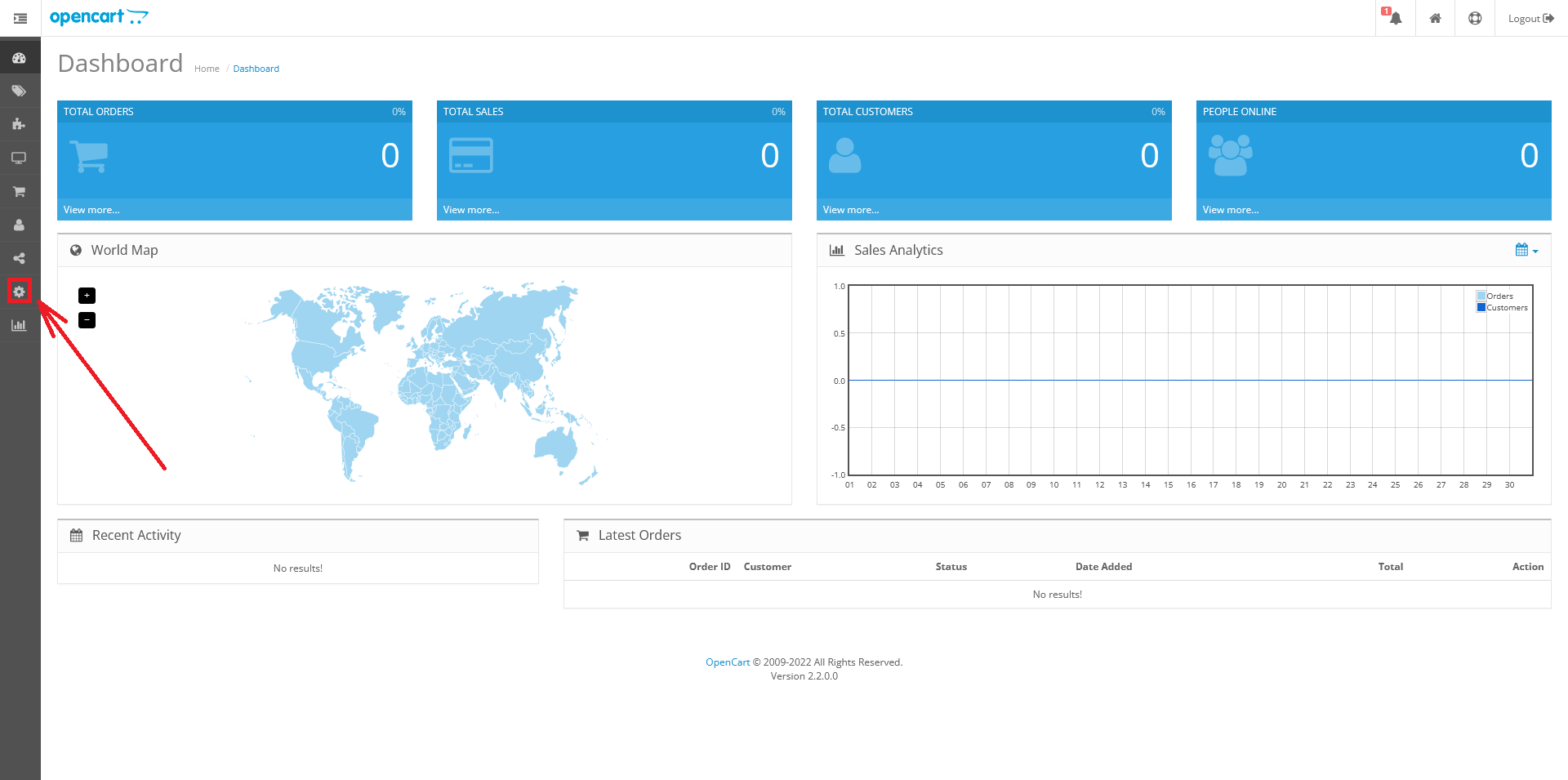
Task: Click the Total Orders cart icon
Action: (88, 156)
